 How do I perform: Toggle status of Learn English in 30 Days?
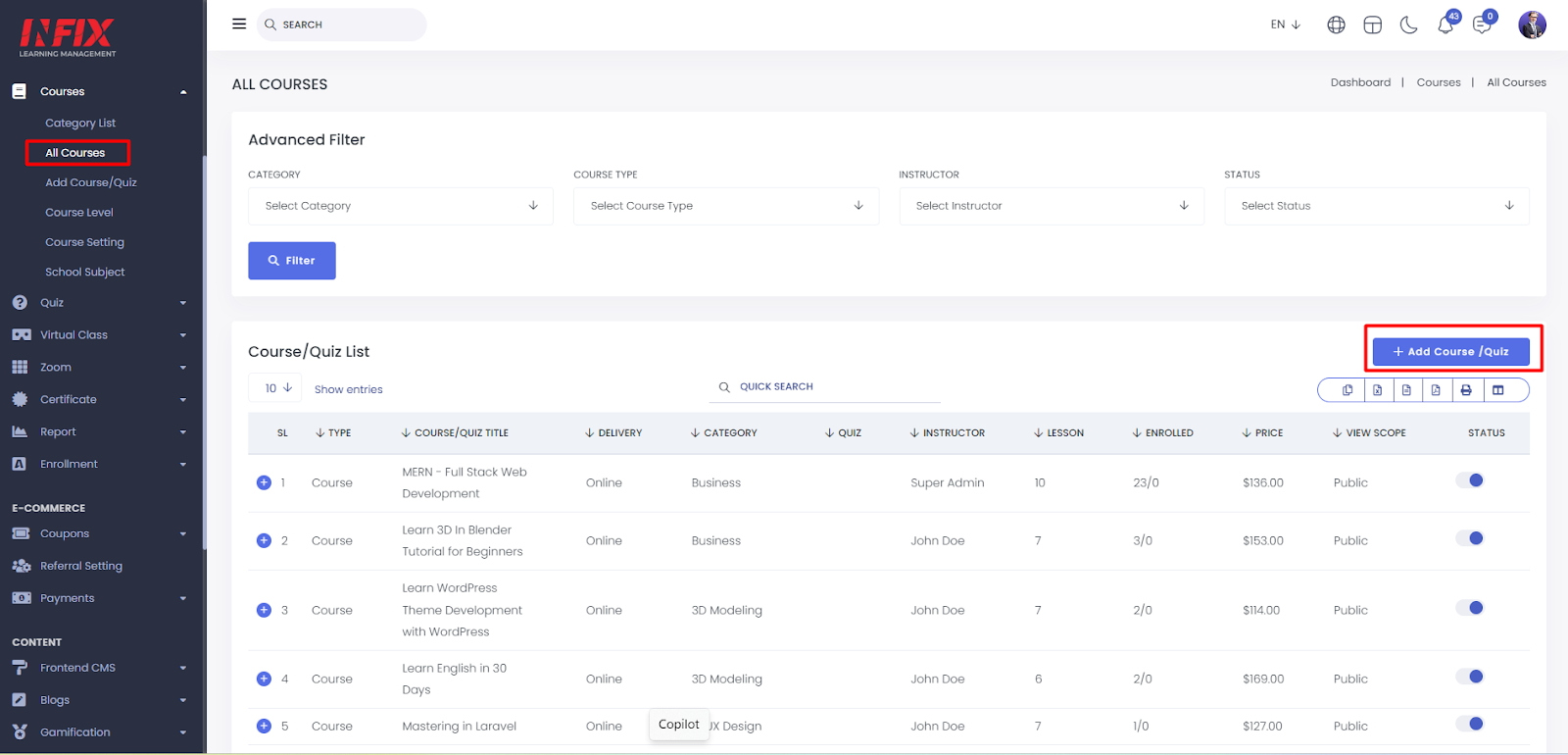pos(1470,677)
